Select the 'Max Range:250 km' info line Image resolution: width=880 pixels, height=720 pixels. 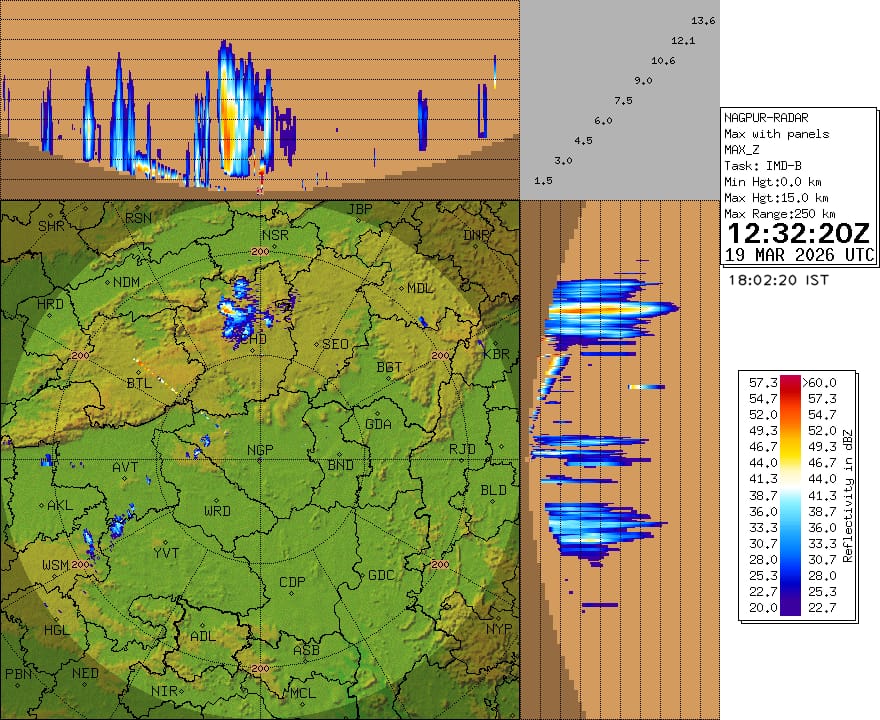[x=779, y=214]
